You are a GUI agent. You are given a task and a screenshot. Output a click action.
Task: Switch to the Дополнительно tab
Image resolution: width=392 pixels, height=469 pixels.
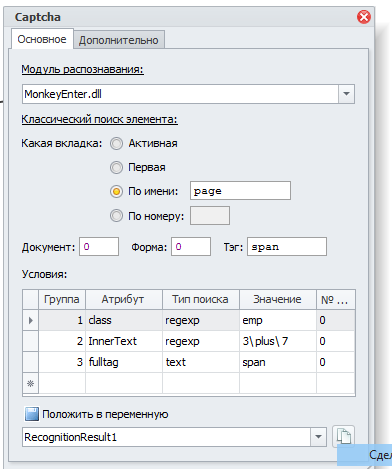click(x=119, y=40)
